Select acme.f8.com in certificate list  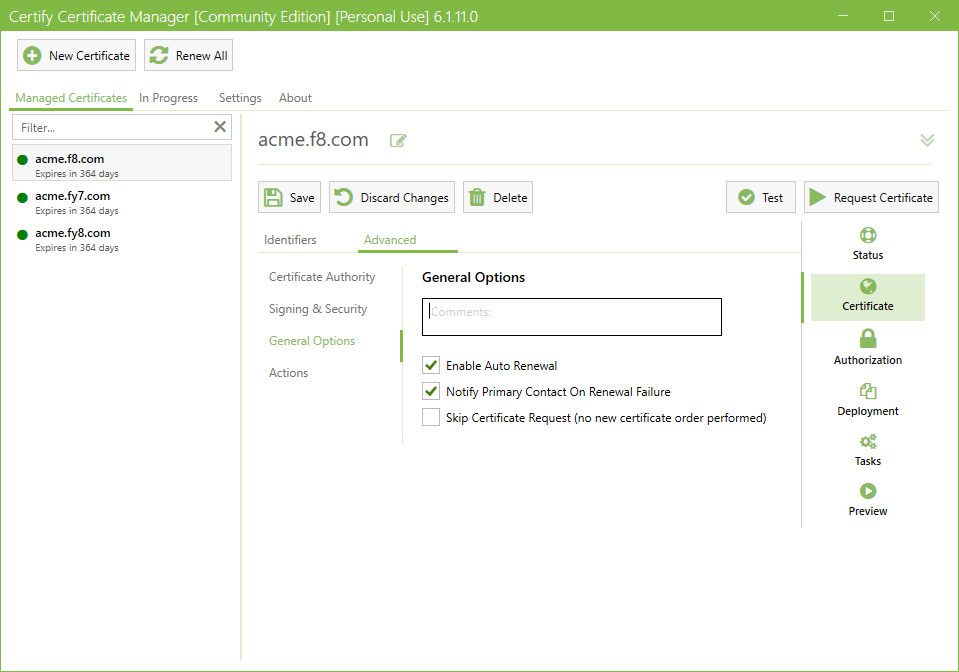(x=122, y=163)
